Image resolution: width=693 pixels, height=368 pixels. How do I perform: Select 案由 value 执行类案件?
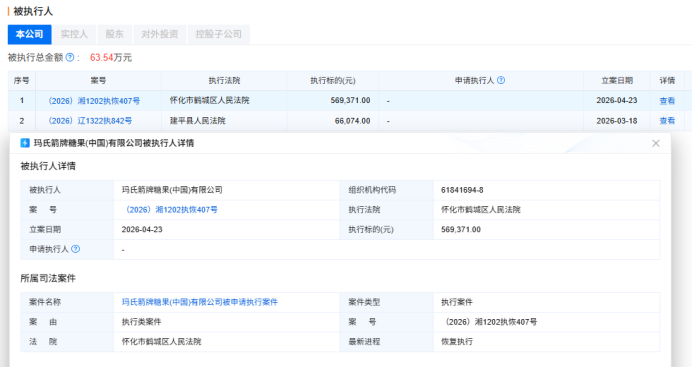(141, 322)
